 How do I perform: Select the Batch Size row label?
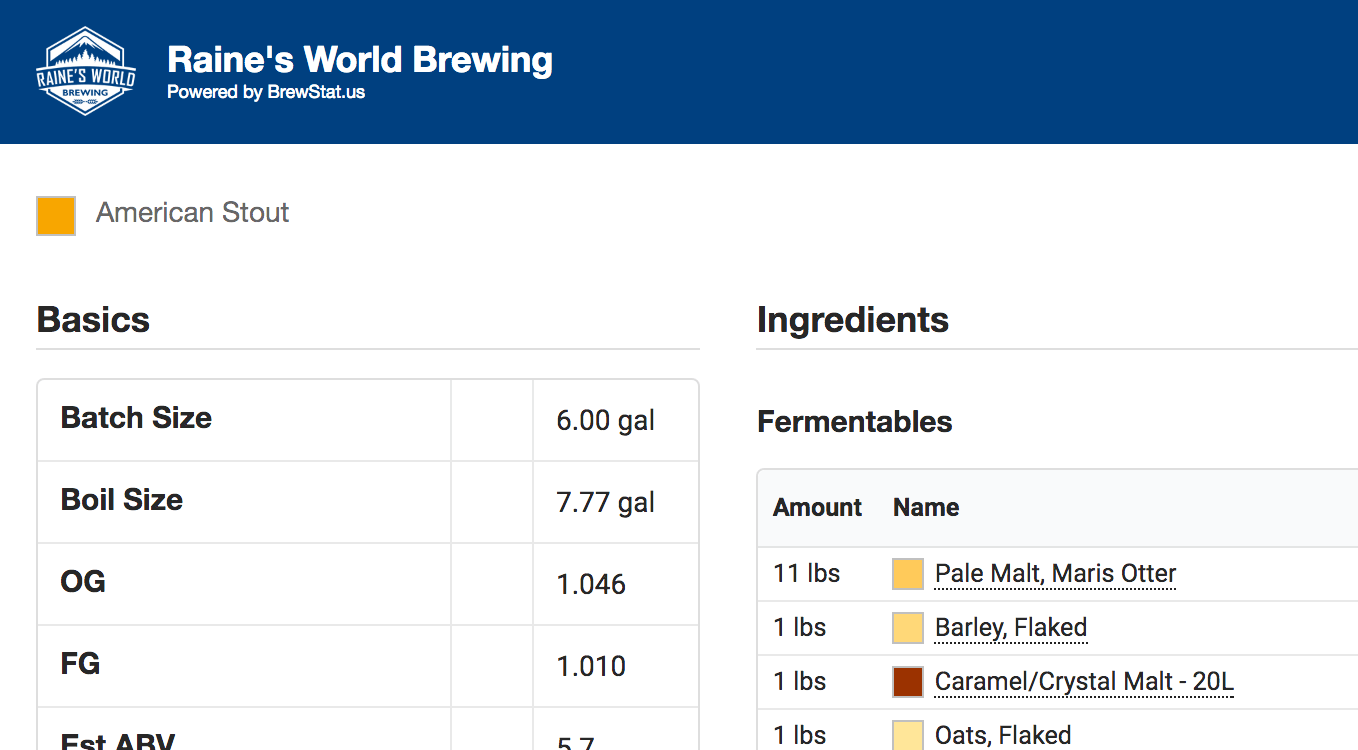[136, 418]
